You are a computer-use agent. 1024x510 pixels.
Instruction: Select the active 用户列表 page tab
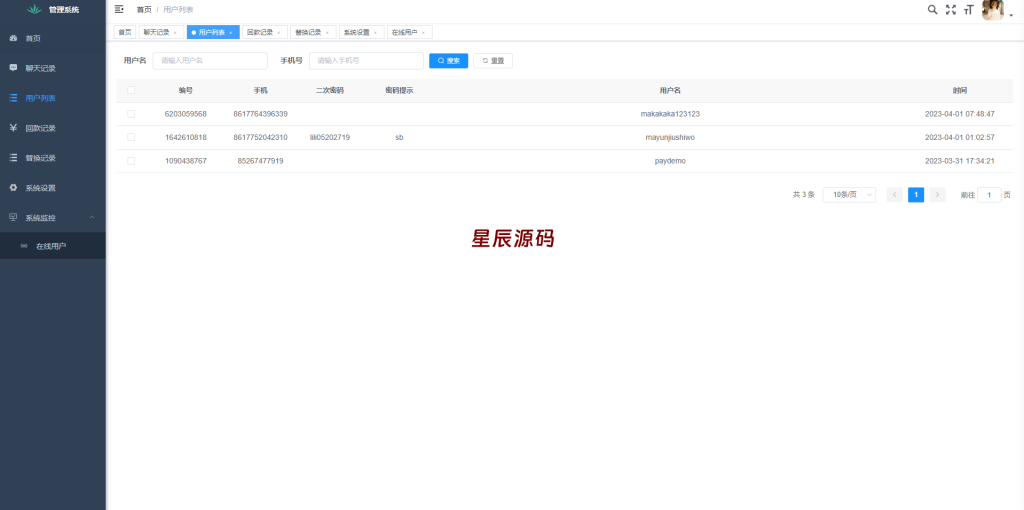coord(212,32)
